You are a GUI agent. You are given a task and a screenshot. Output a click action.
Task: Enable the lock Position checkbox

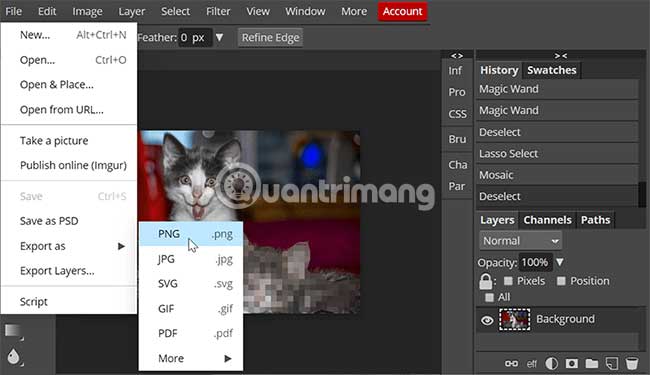[x=561, y=281]
